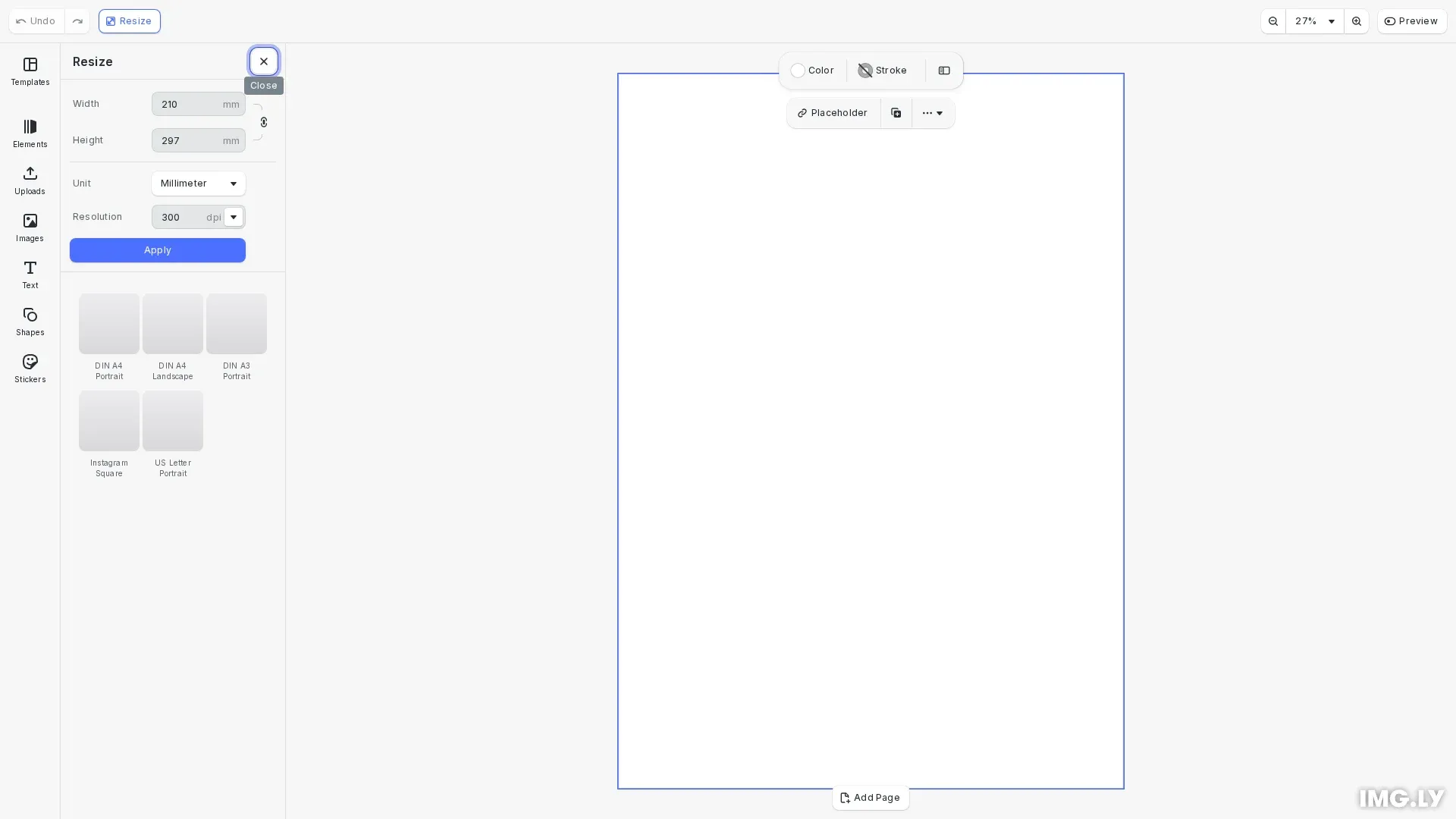Open the overflow menu next to Placeholder
Viewport: 1456px width, 819px height.
pos(932,112)
